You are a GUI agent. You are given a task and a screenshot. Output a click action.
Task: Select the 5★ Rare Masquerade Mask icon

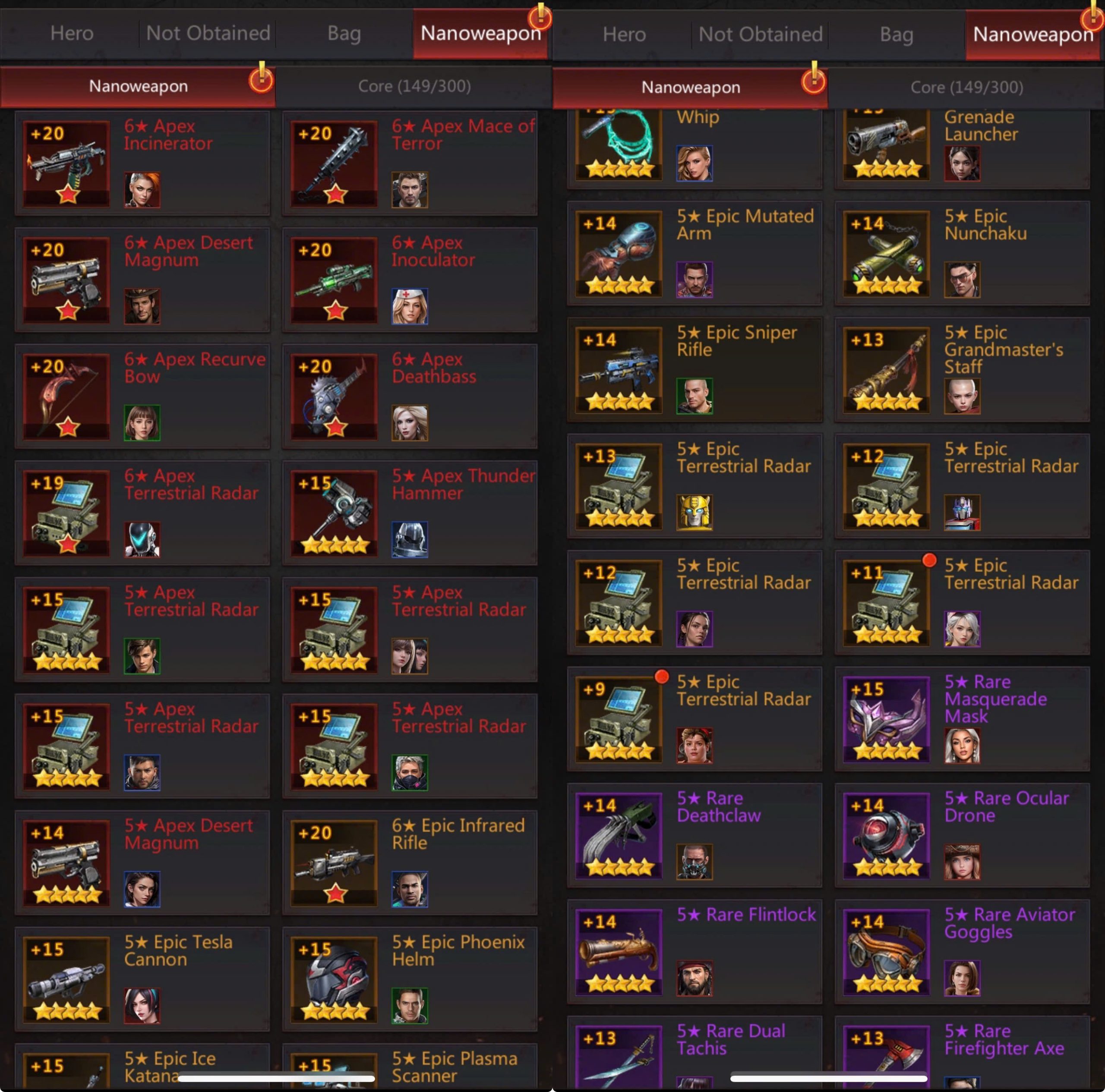pyautogui.click(x=887, y=719)
